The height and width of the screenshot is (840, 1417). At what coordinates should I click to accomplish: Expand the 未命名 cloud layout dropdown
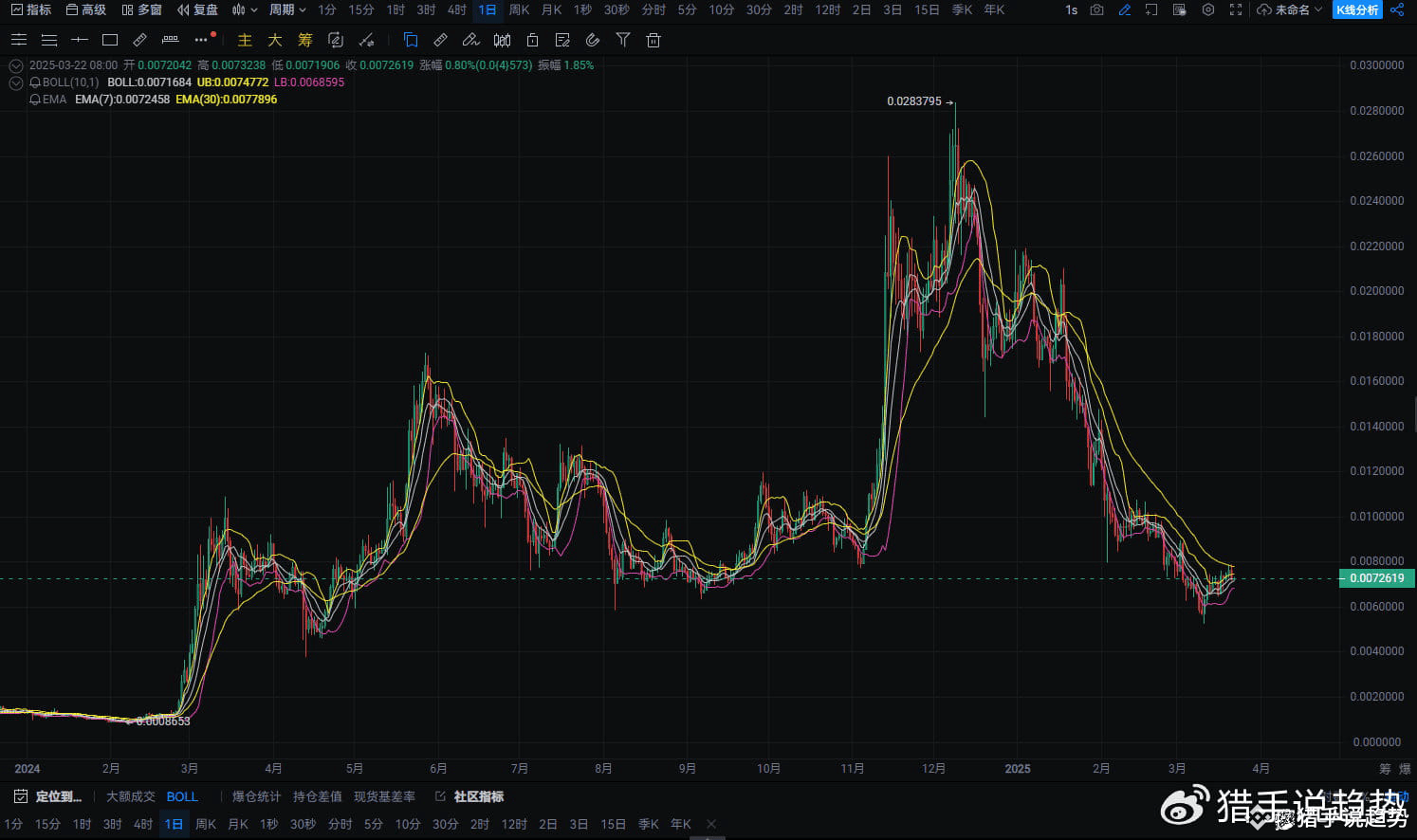tap(1290, 9)
